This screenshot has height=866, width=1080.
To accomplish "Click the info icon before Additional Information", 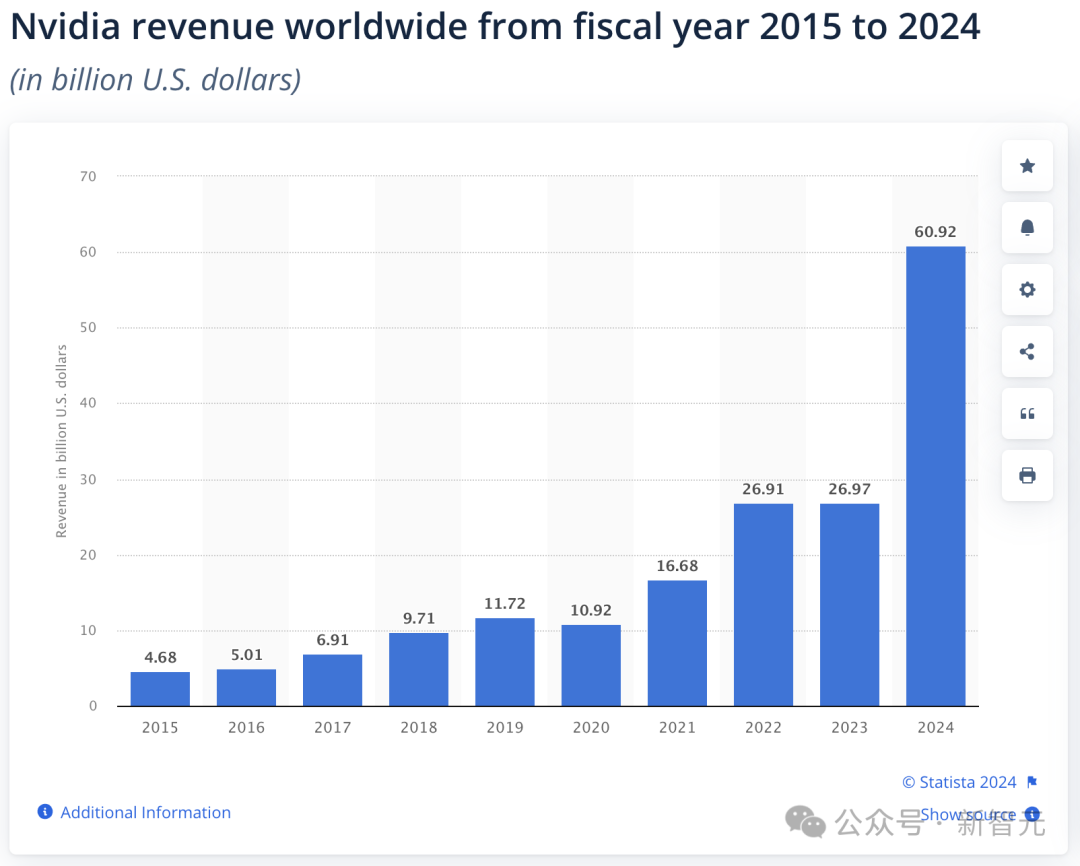I will coord(45,812).
